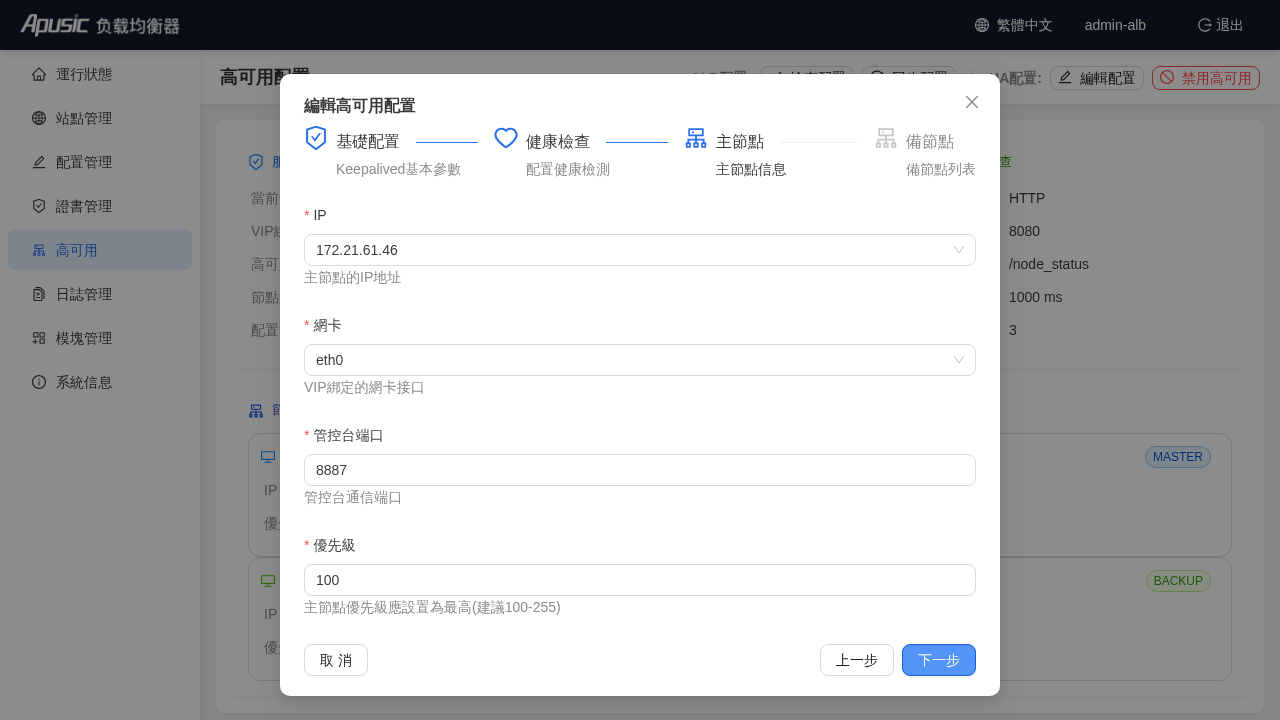Click the pencil icon on 編輯配置
The width and height of the screenshot is (1280, 720).
click(x=1065, y=77)
